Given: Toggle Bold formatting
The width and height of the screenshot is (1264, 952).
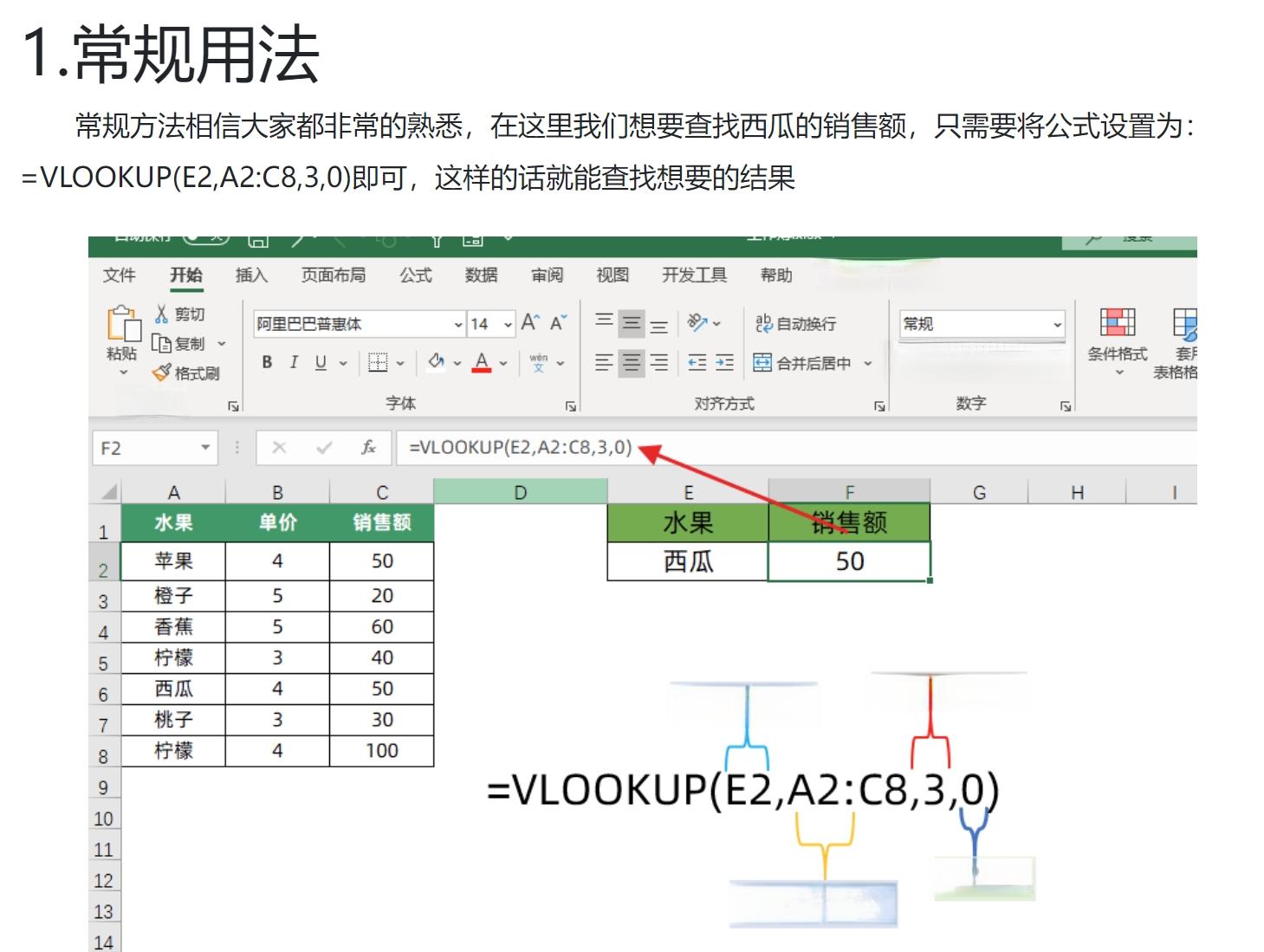Looking at the screenshot, I should 267,363.
